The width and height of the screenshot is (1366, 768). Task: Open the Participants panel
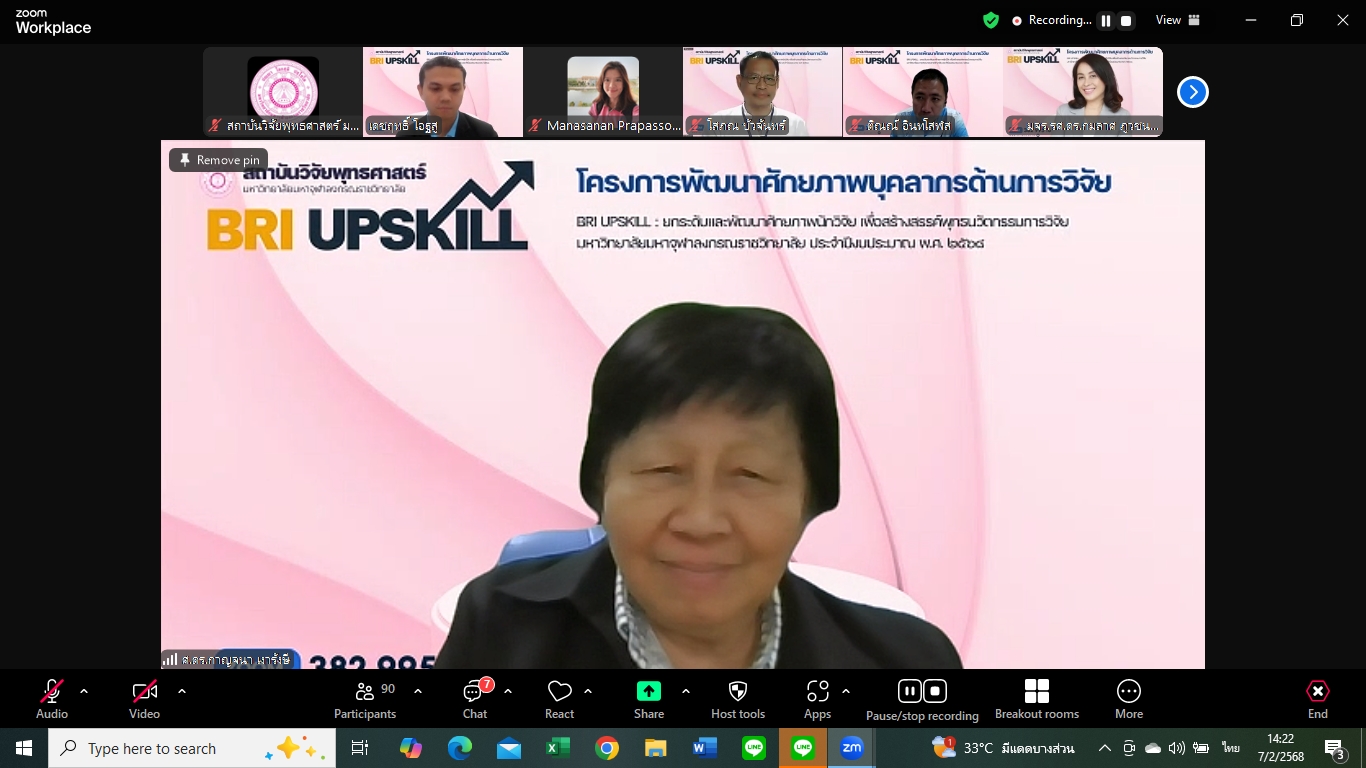(365, 699)
